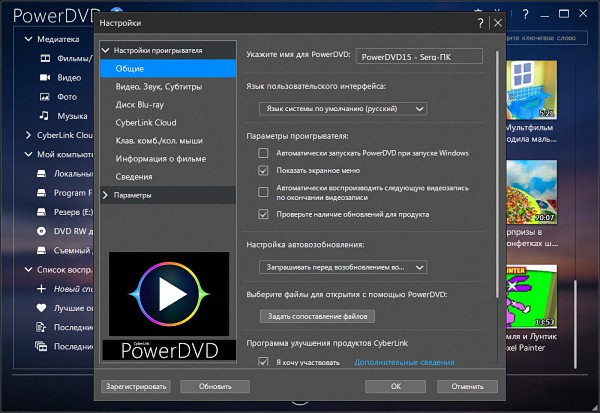The width and height of the screenshot is (600, 413).
Task: Click the Photo icon in sidebar
Action: (45, 97)
